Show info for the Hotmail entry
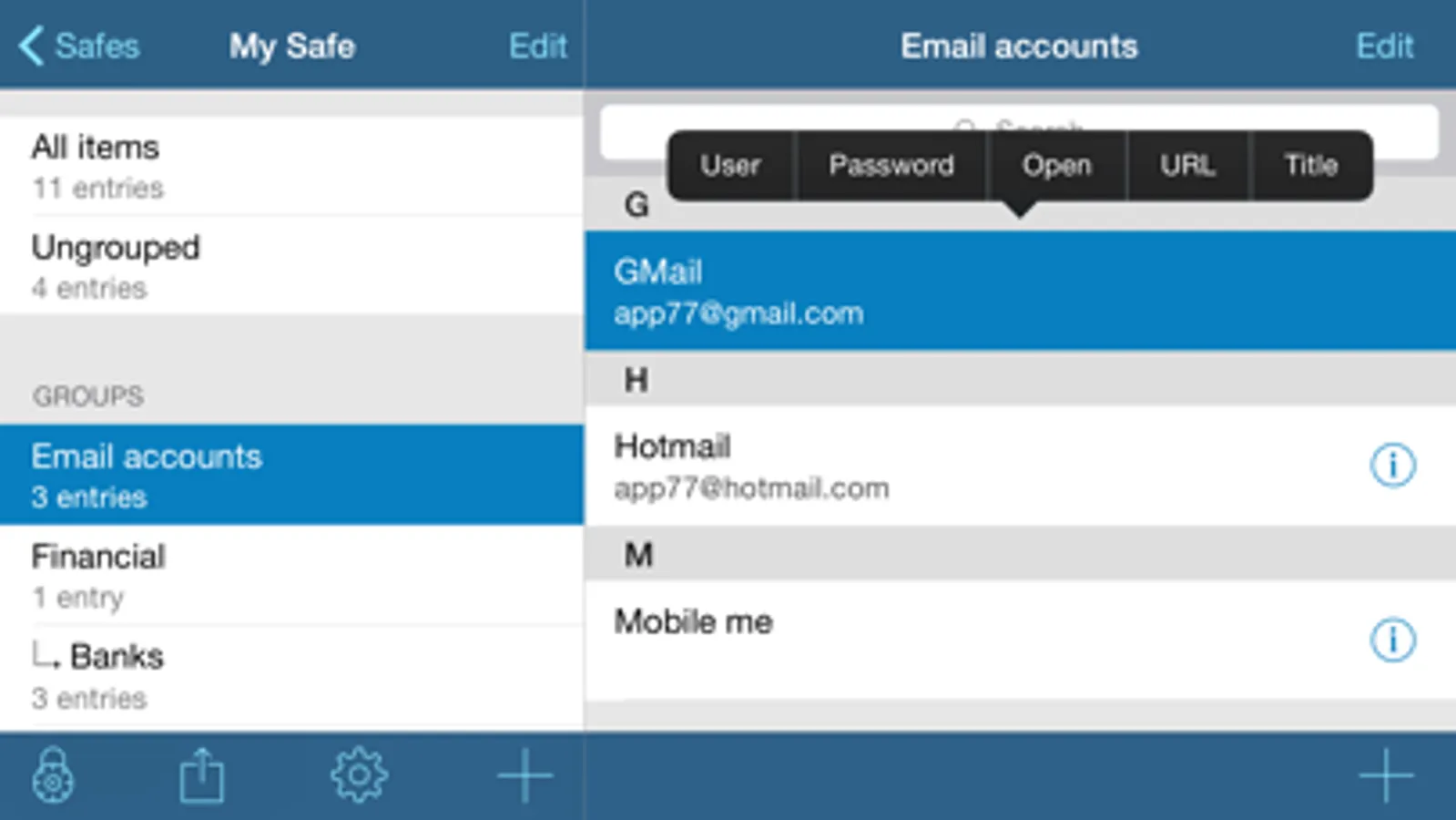The image size is (1456, 820). click(1392, 466)
